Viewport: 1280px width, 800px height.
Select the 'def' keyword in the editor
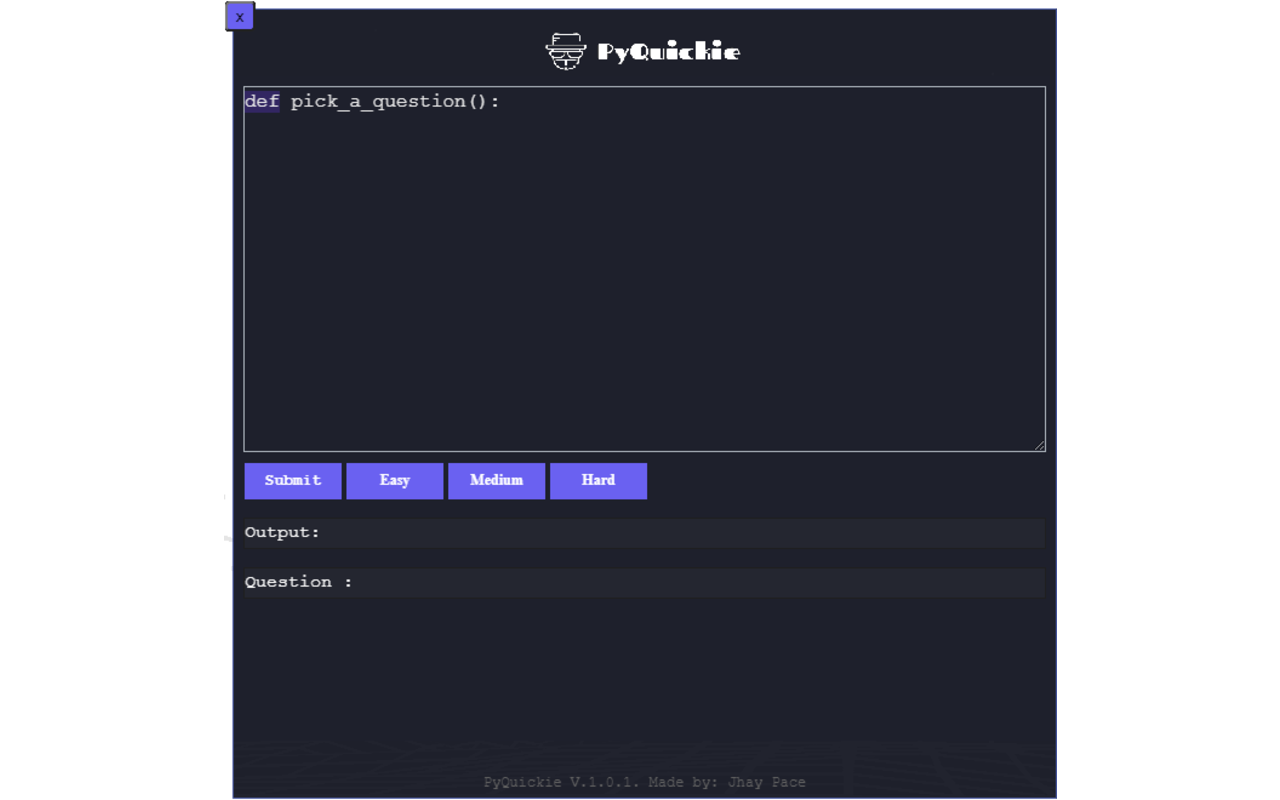coord(262,101)
